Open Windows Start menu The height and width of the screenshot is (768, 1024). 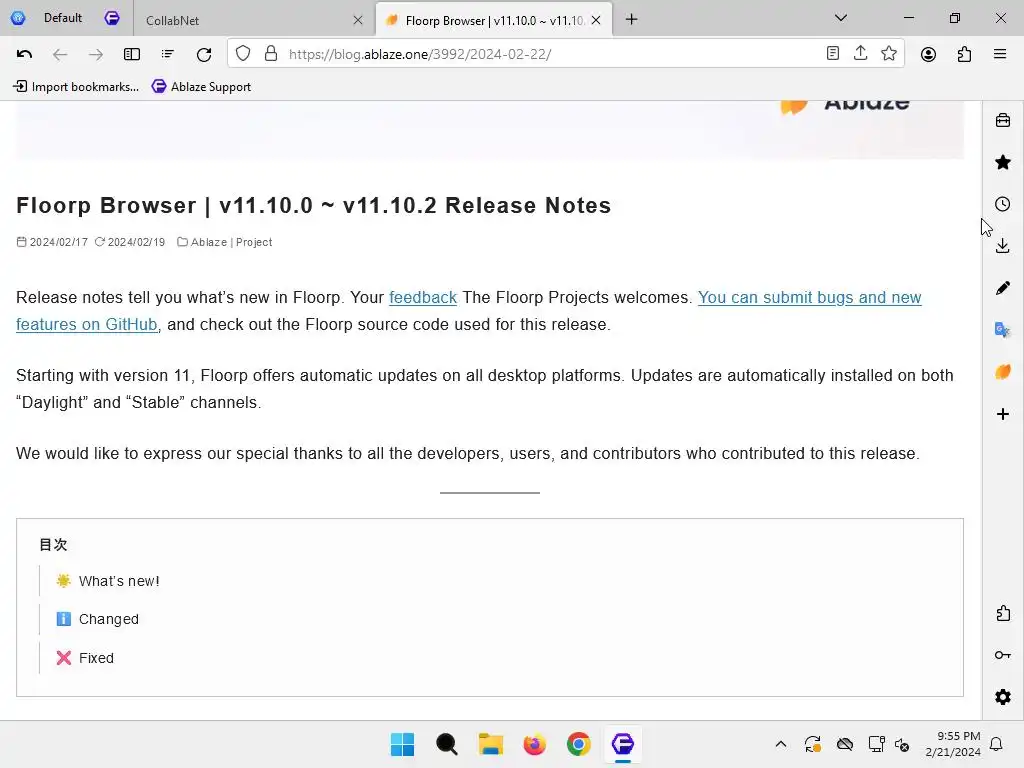[402, 744]
